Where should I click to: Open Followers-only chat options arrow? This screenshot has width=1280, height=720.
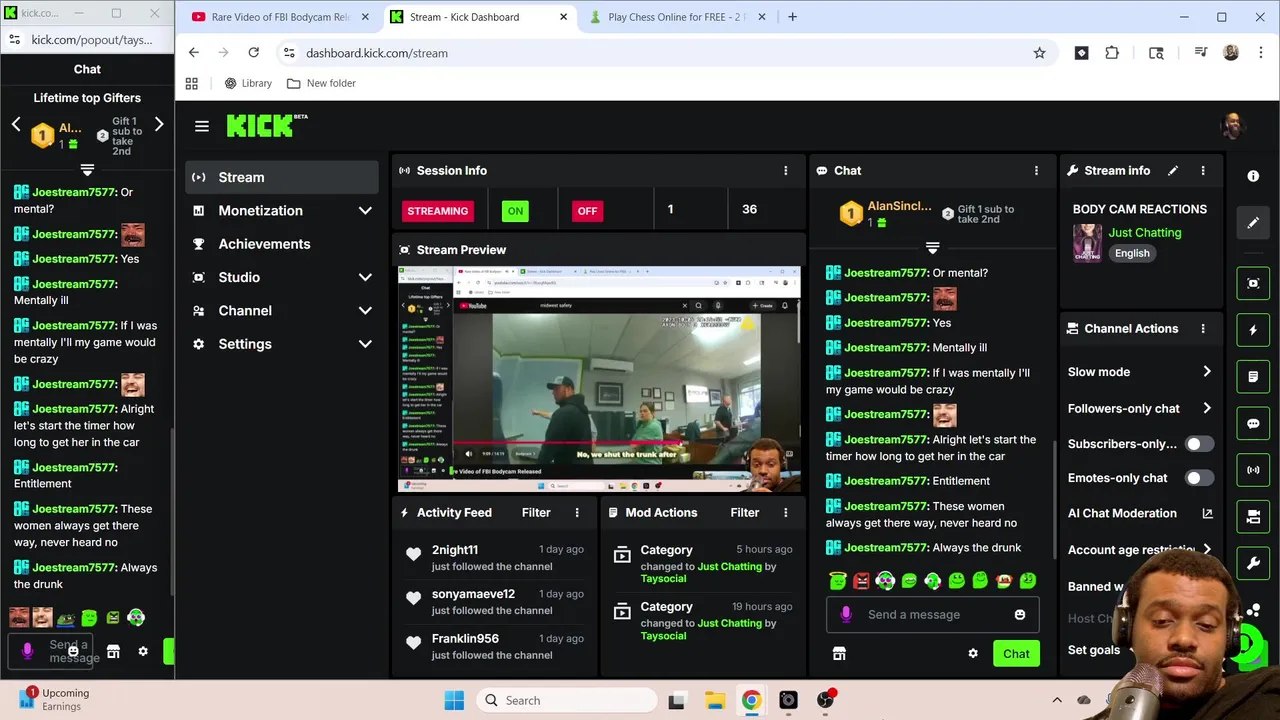coord(1207,408)
